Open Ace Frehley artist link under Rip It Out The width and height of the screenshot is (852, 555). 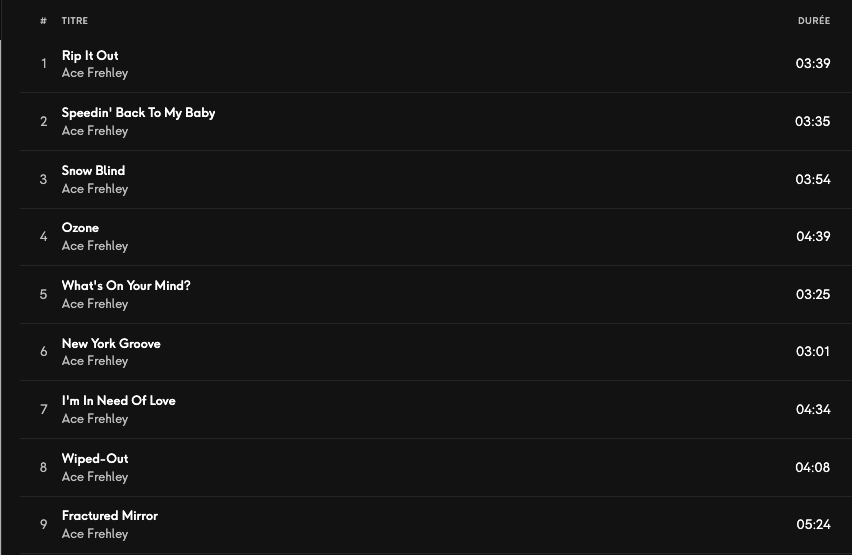(95, 73)
